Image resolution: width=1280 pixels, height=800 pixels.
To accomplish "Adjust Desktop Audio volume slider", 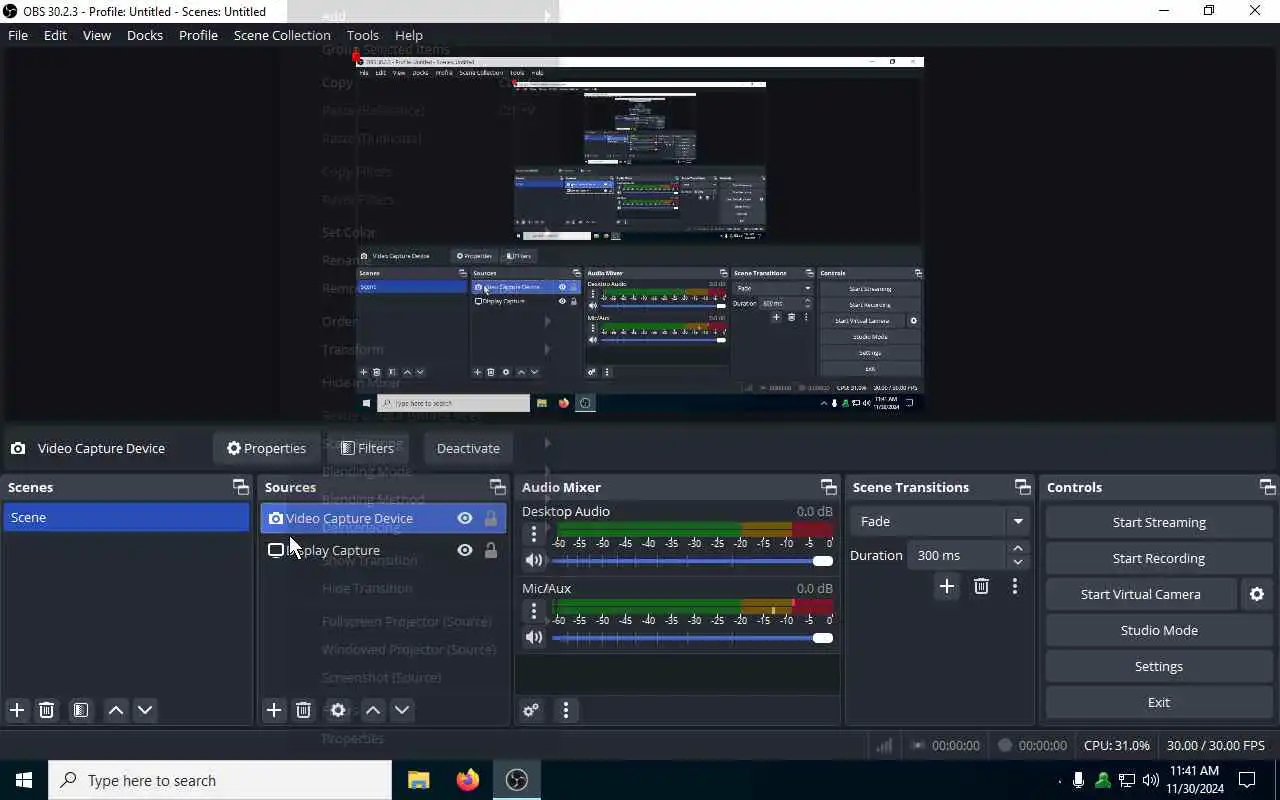I will coord(692,560).
